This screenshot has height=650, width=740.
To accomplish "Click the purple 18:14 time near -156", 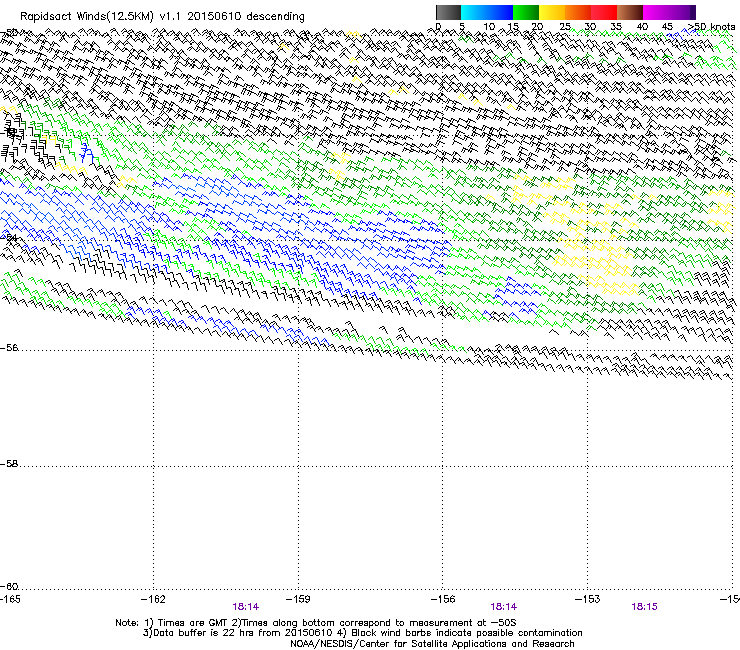I will point(504,607).
